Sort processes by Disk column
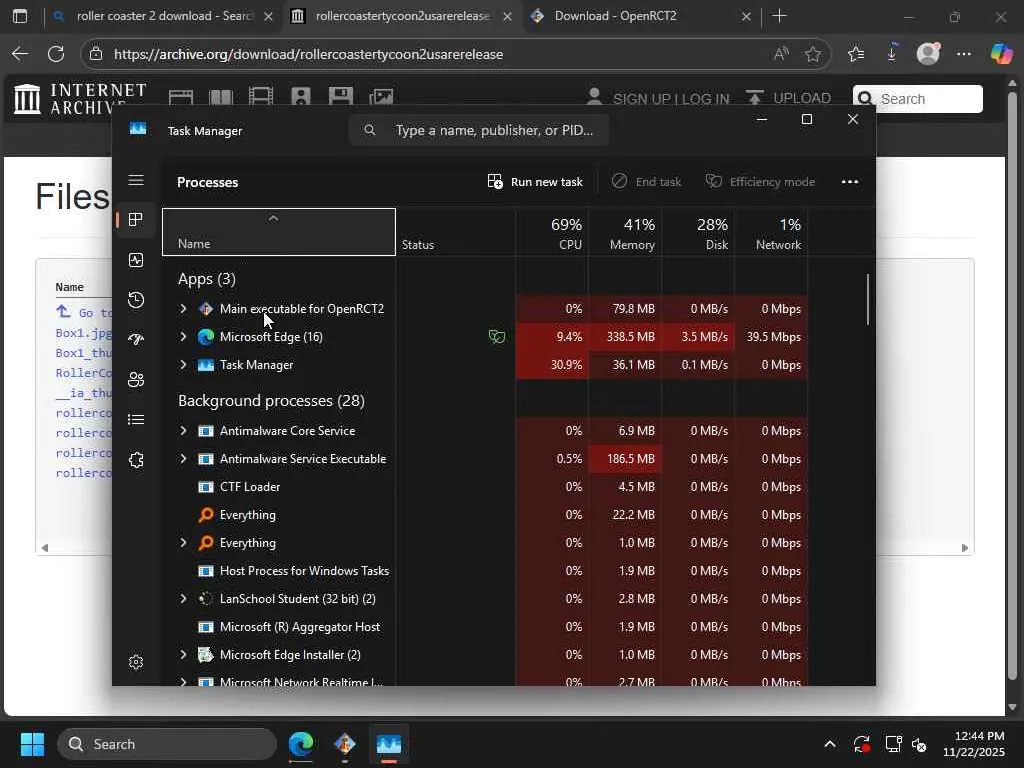The image size is (1024, 768). tap(699, 233)
